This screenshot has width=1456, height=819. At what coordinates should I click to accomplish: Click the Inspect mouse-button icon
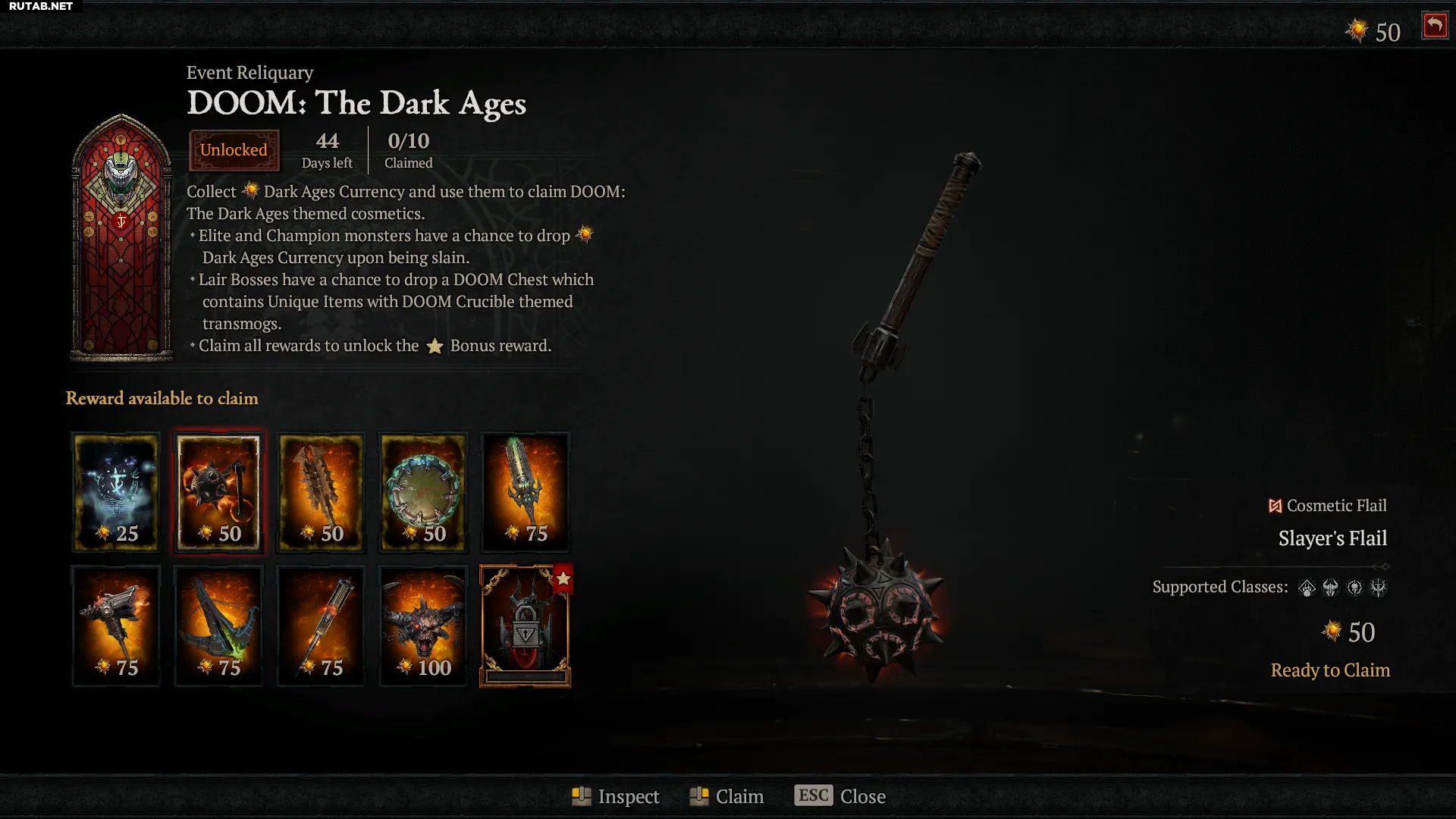pyautogui.click(x=582, y=796)
